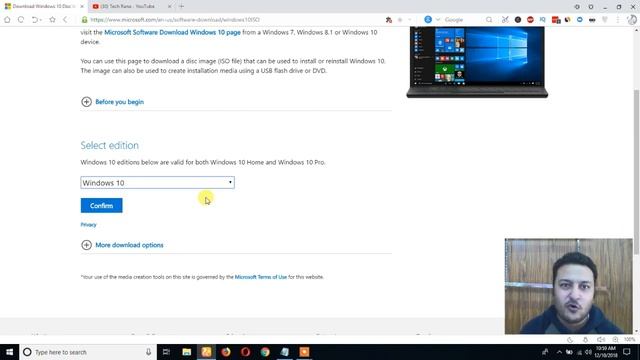This screenshot has height=360, width=640.
Task: Click the red ad blocker extension icon
Action: click(x=530, y=20)
